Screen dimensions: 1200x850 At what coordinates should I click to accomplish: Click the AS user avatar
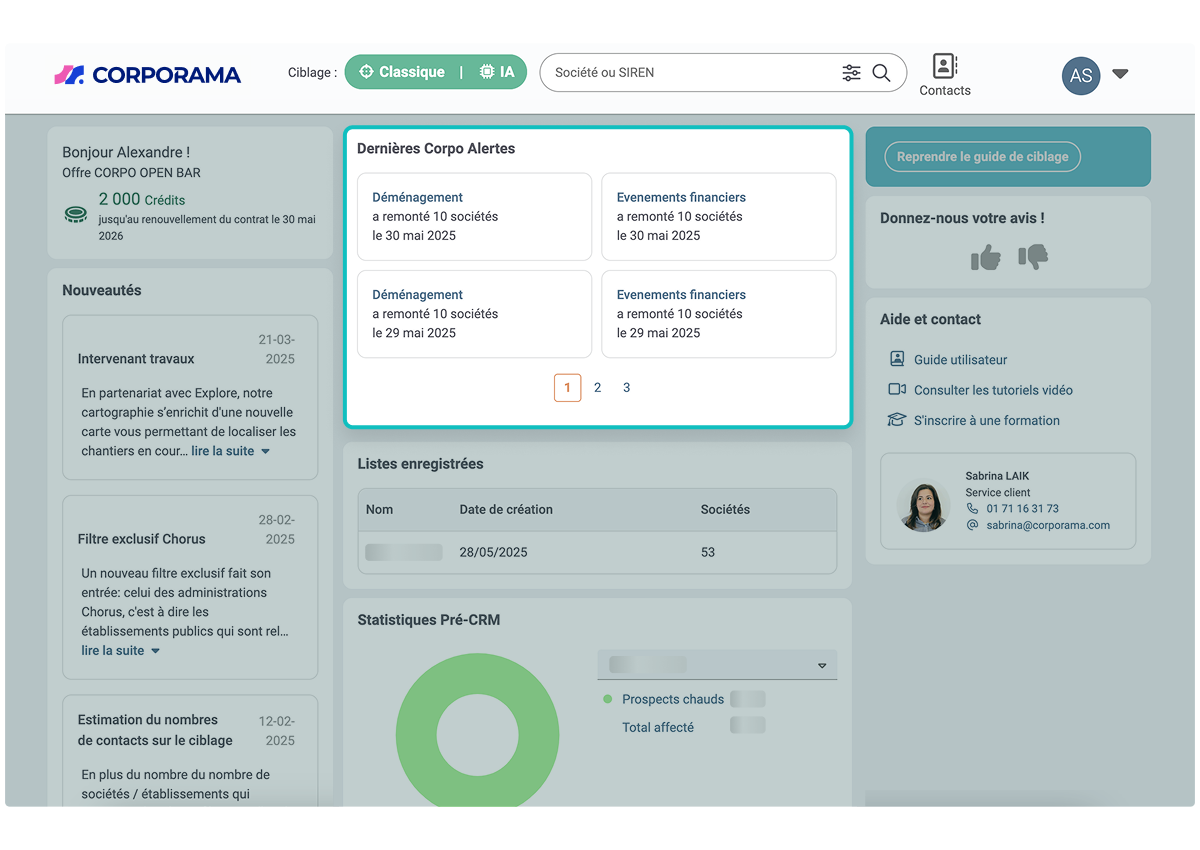point(1081,76)
